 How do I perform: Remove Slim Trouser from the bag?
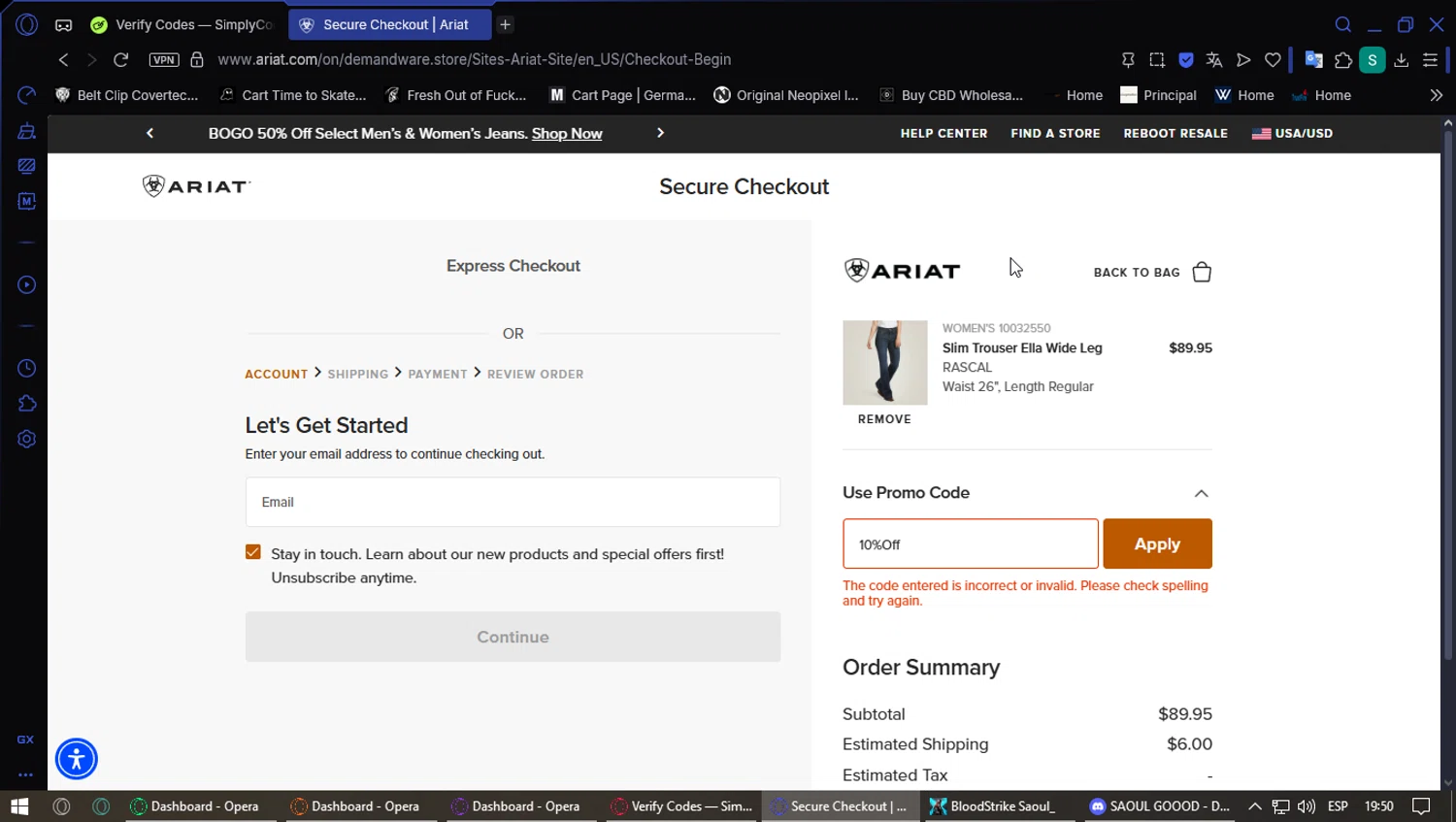[x=884, y=419]
